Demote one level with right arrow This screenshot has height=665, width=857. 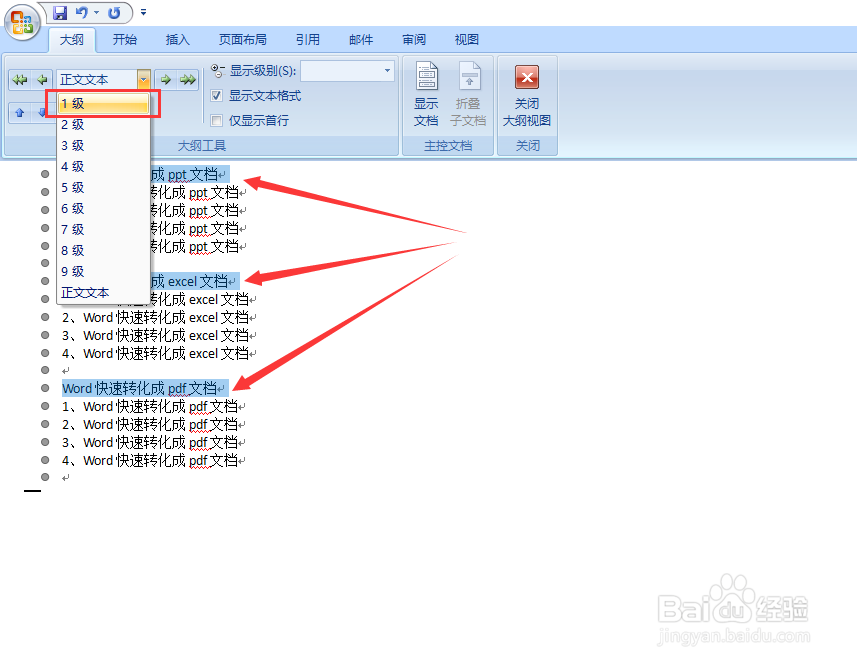pos(166,80)
